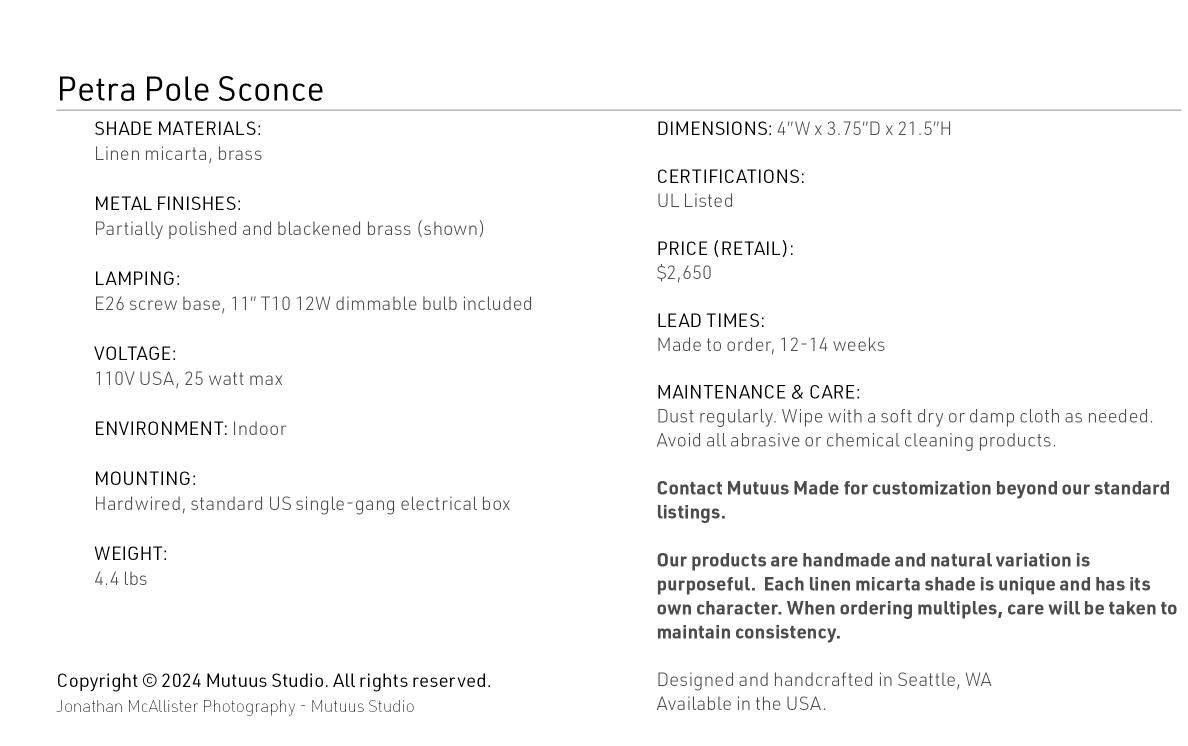Click the Jonathan McAllister Photography credit

tap(235, 706)
